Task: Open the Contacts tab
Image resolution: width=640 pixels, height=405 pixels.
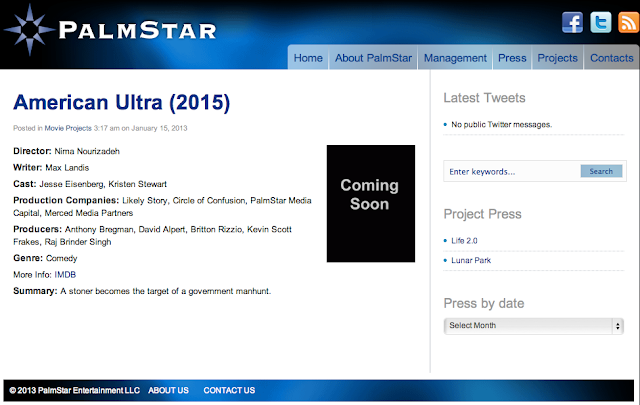Action: [611, 58]
